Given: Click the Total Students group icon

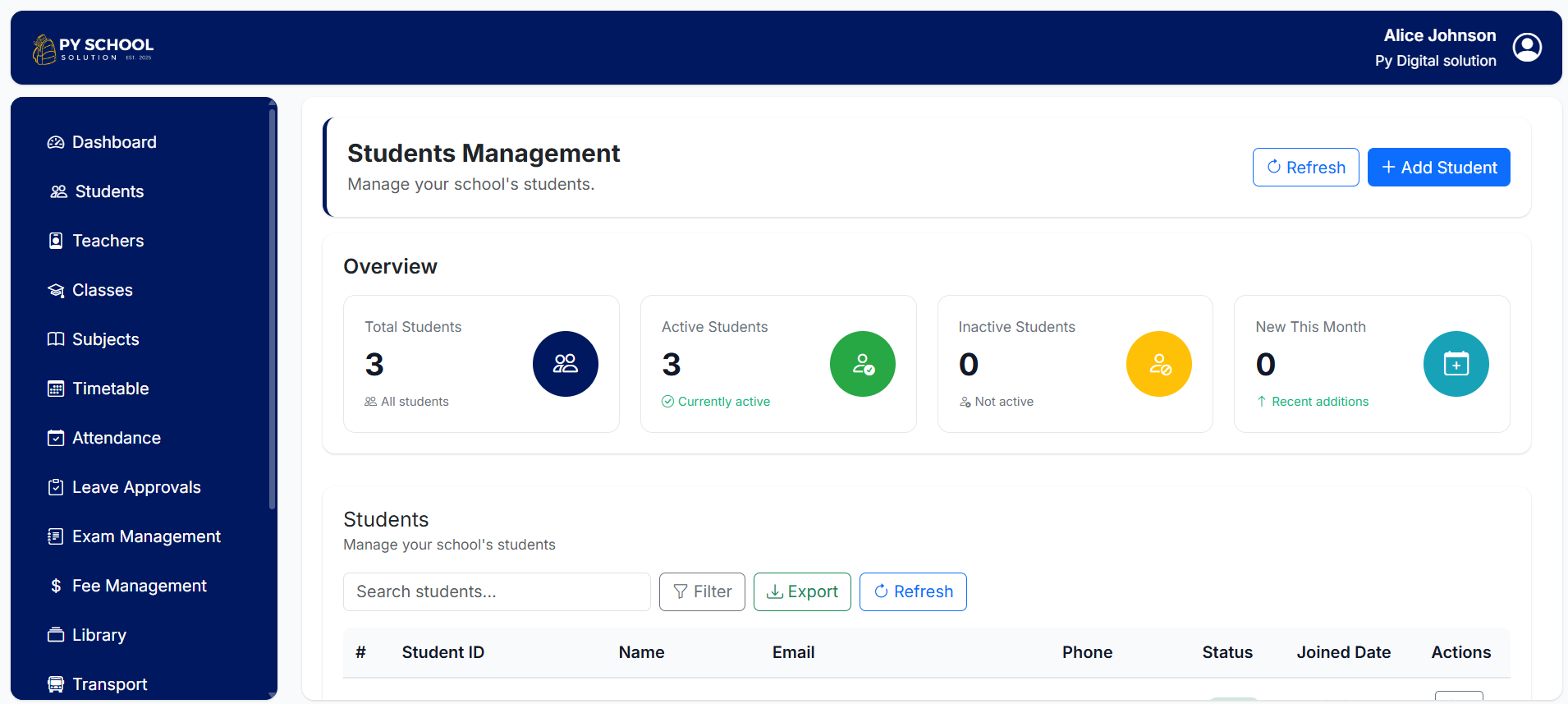Looking at the screenshot, I should tap(566, 364).
